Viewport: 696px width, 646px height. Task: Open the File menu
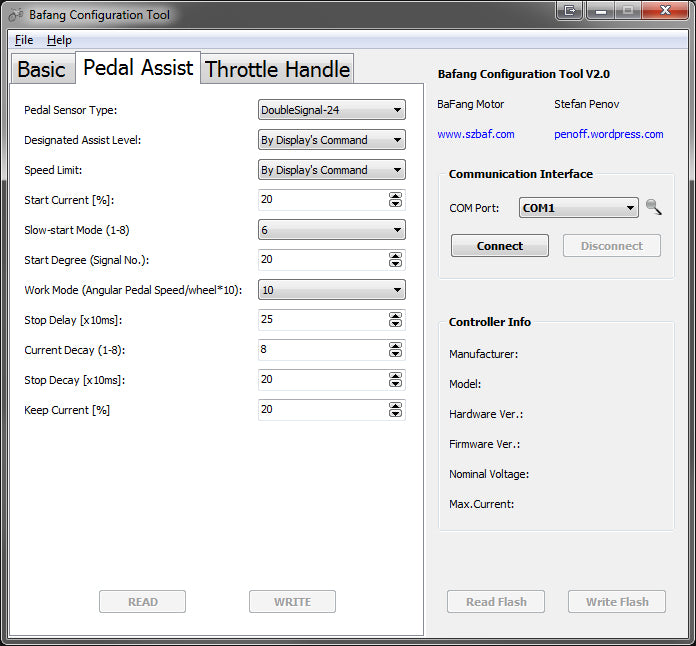pyautogui.click(x=24, y=40)
